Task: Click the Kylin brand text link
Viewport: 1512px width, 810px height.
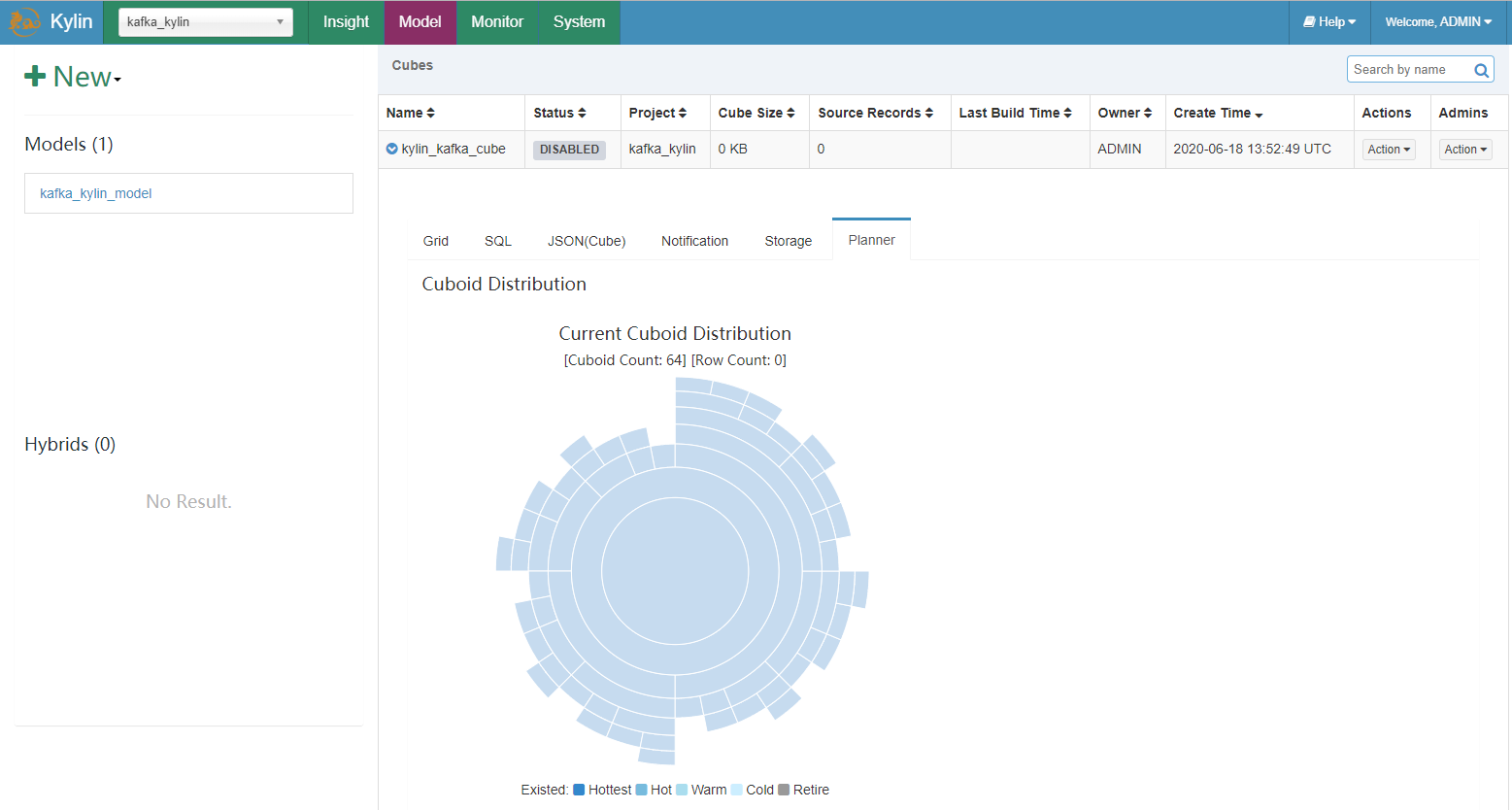Action: click(x=71, y=21)
